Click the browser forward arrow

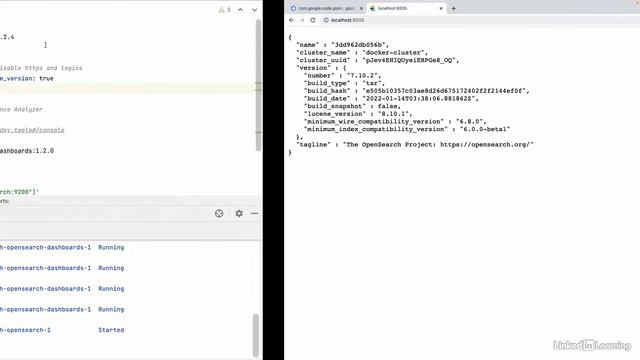(302, 20)
